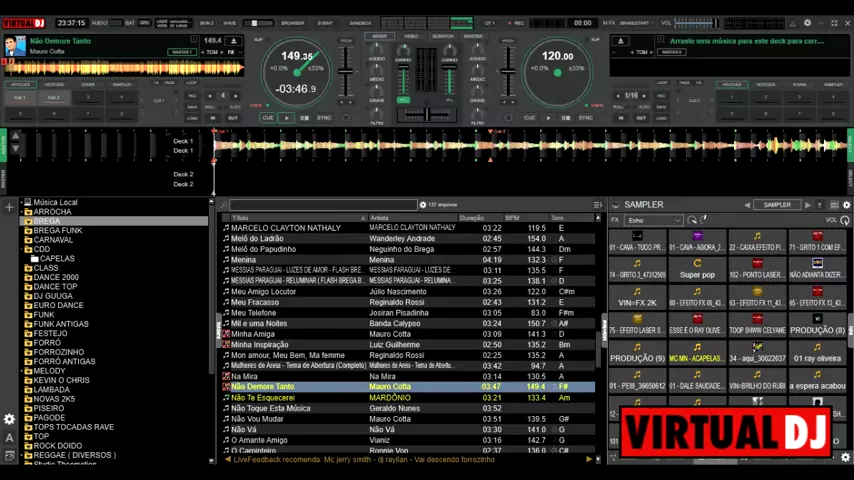This screenshot has width=854, height=480.
Task: Toggle SYNC on deck 2
Action: coord(585,118)
